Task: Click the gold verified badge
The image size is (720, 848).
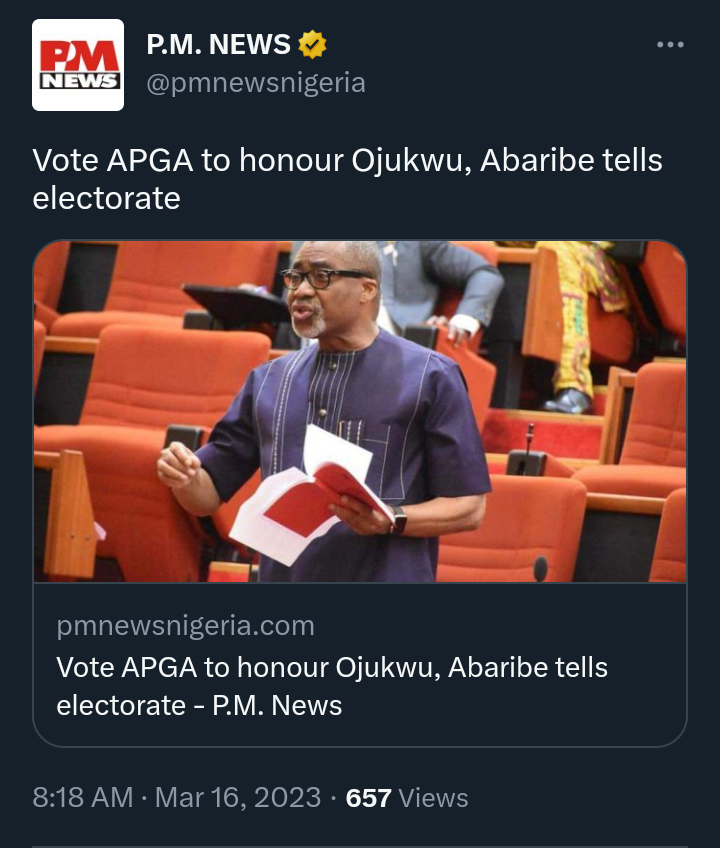Action: tap(313, 45)
